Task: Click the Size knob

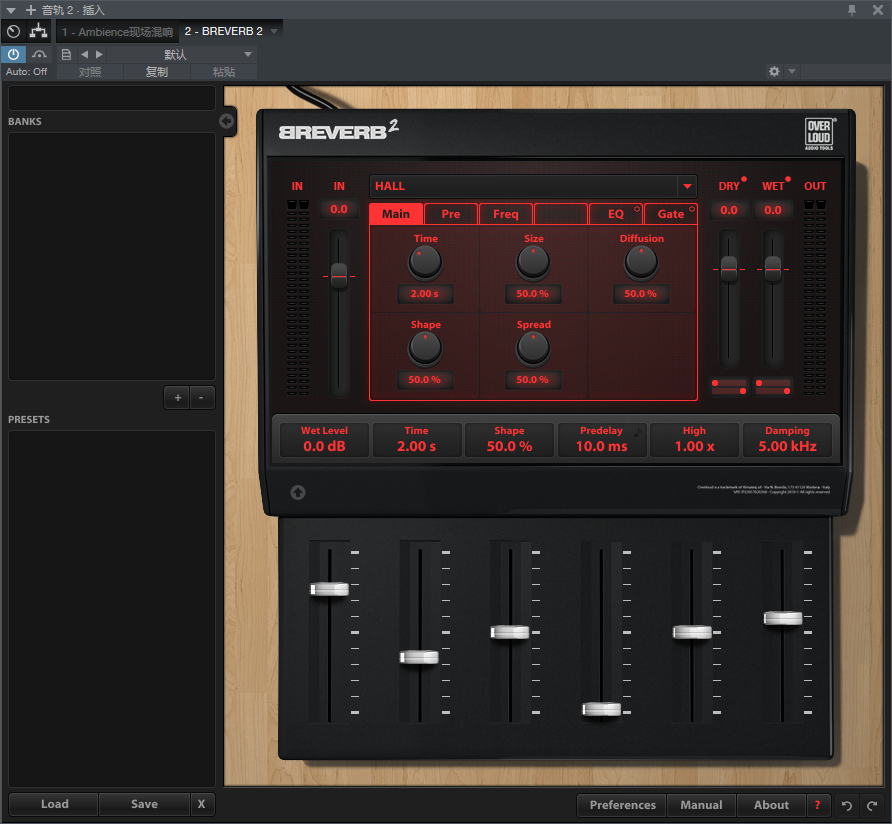Action: (533, 262)
